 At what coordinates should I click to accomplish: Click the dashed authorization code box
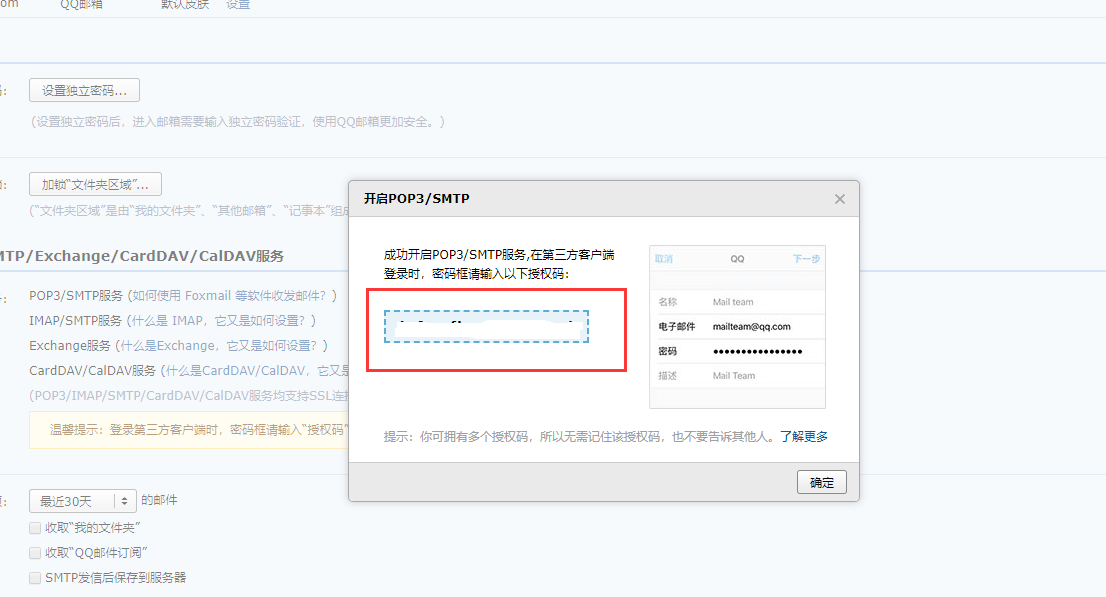point(486,326)
